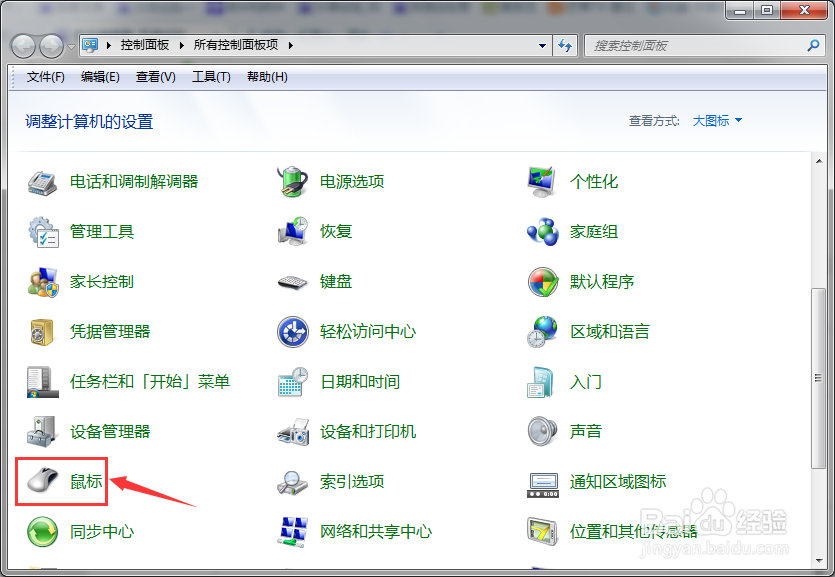Click the scrollbar down arrow
Image resolution: width=835 pixels, height=577 pixels.
[818, 561]
